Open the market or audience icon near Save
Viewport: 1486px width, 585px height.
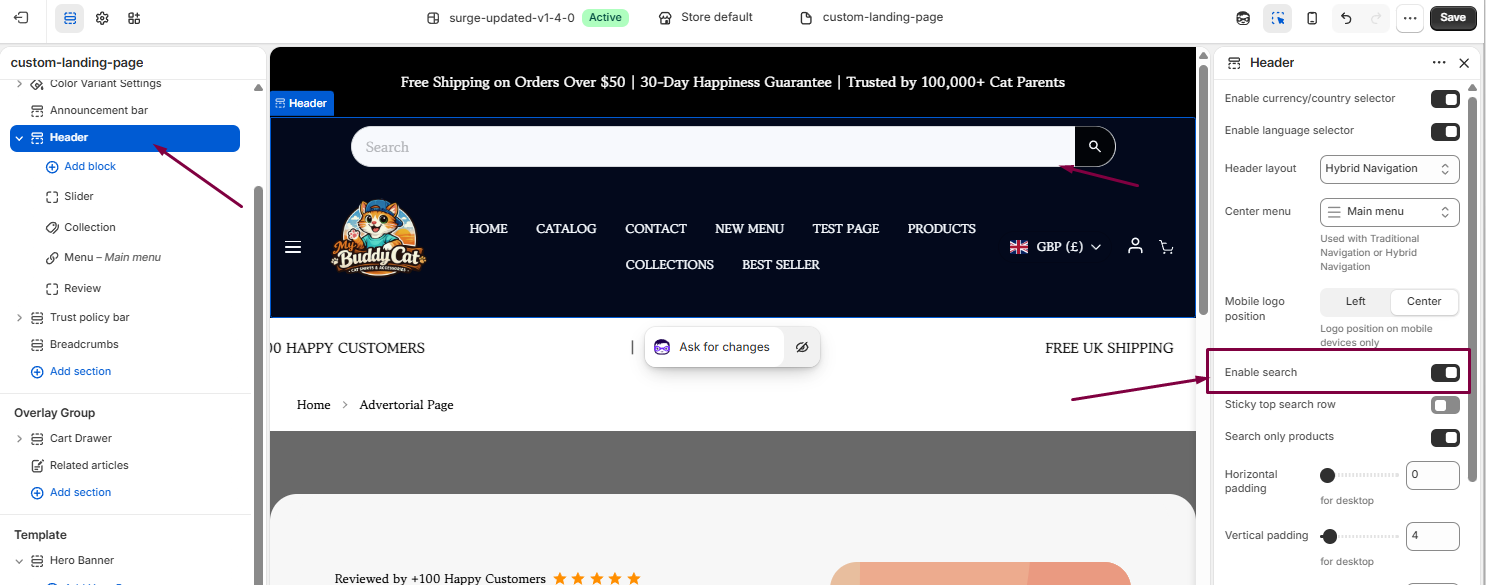point(1243,18)
